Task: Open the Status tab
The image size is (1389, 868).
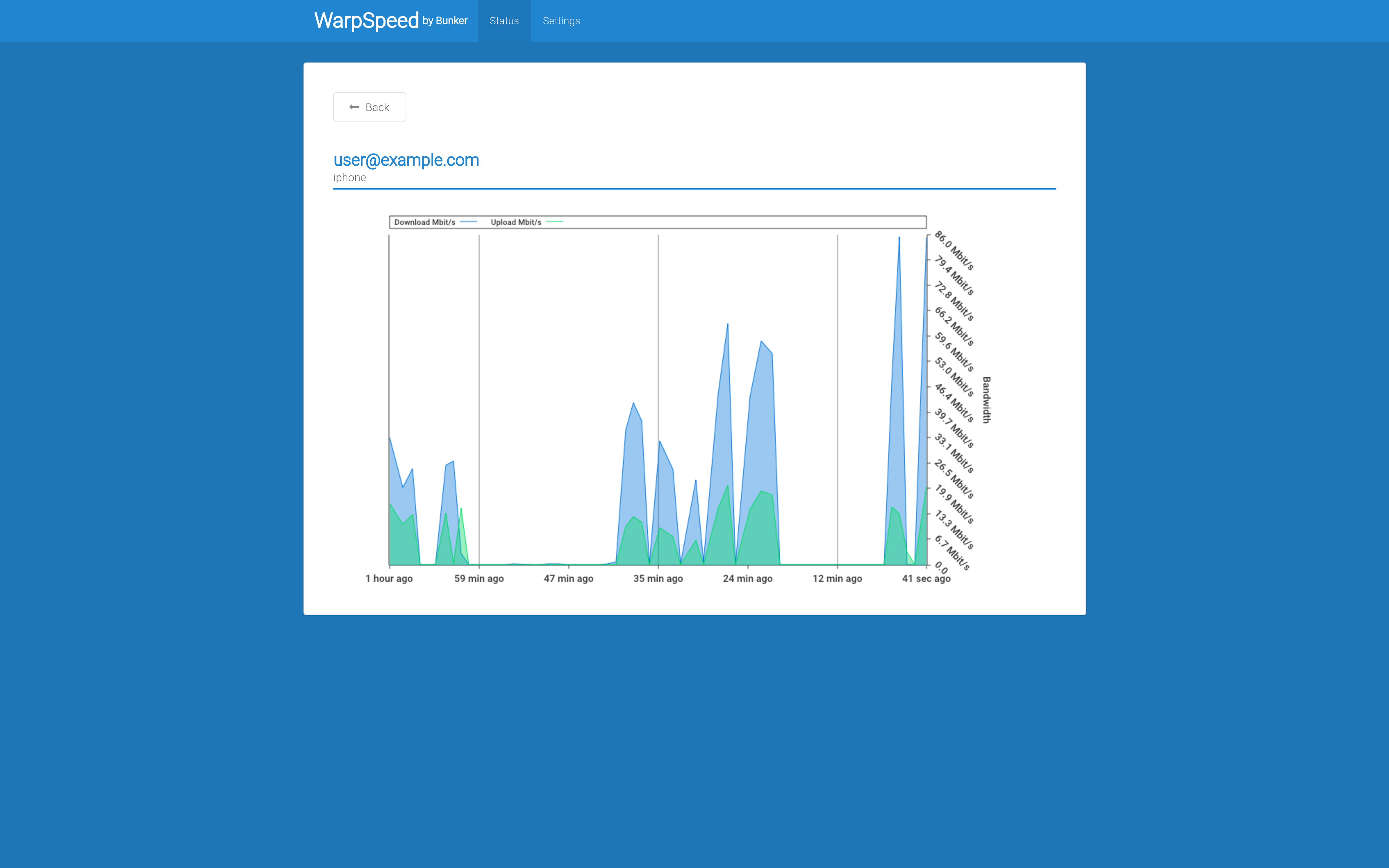Action: point(504,21)
